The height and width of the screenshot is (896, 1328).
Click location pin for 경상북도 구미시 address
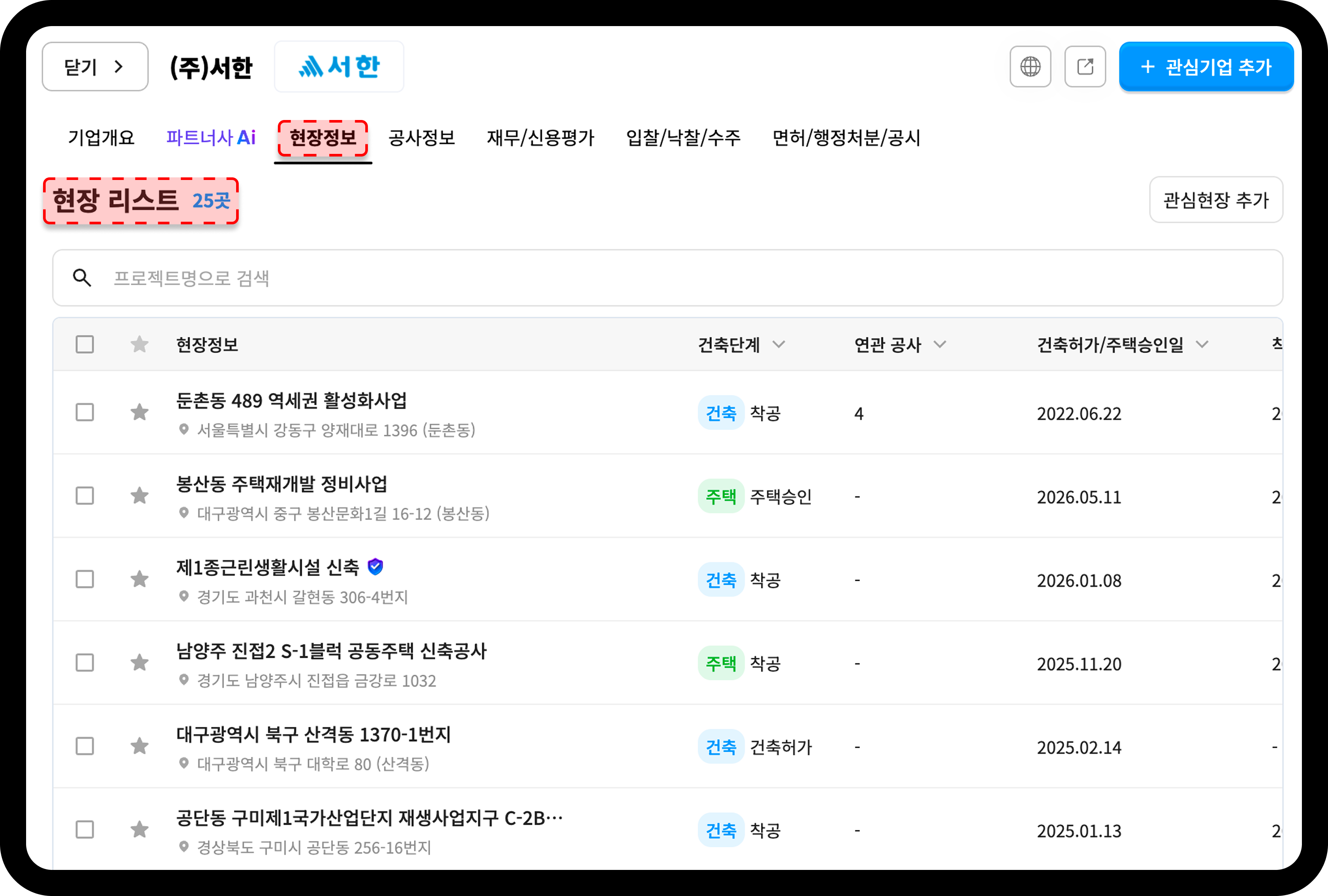coord(184,846)
